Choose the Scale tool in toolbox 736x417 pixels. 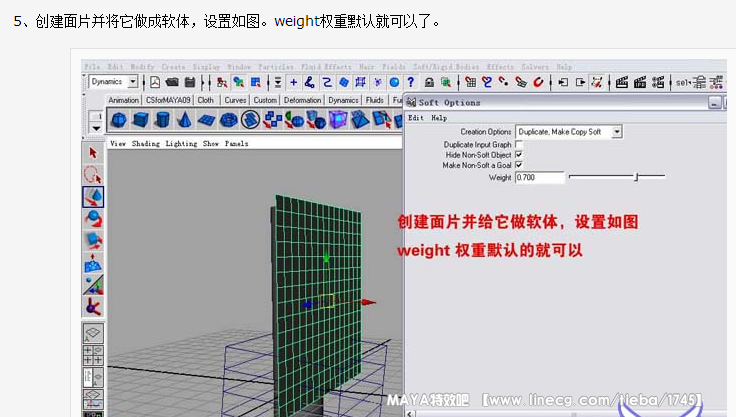93,240
